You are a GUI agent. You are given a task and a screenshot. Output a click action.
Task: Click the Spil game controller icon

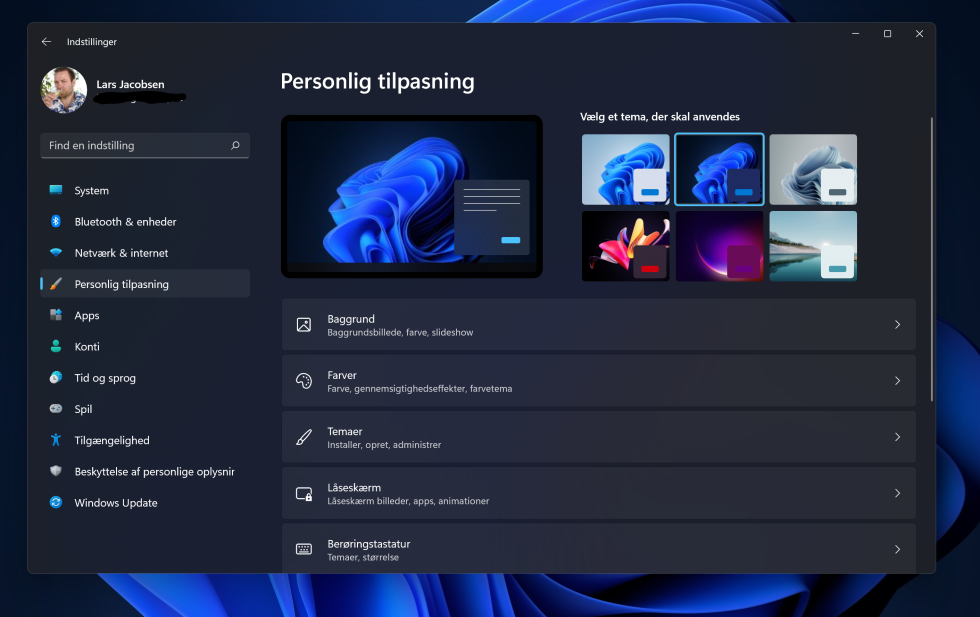click(x=56, y=408)
